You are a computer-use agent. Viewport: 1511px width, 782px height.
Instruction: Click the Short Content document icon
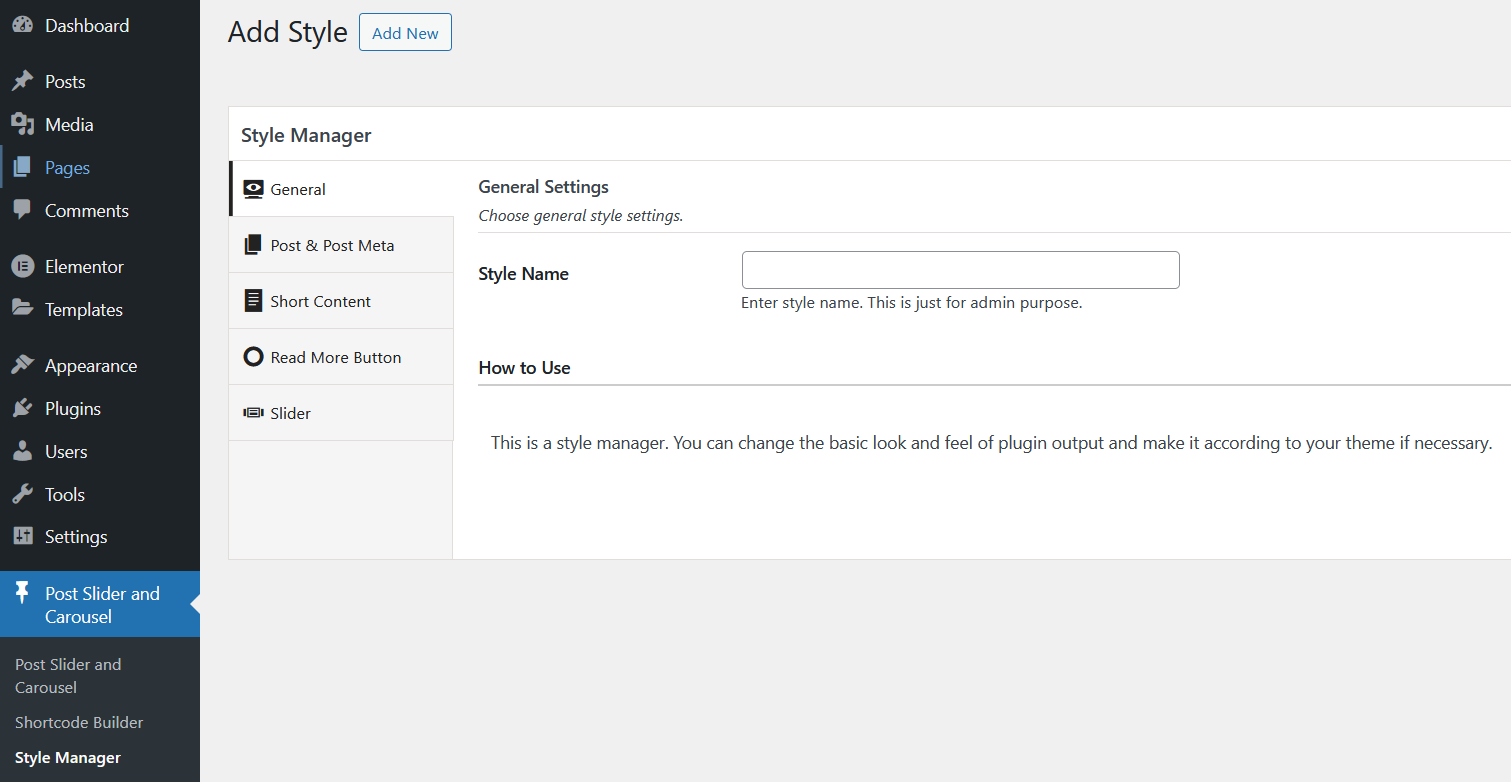pyautogui.click(x=253, y=301)
